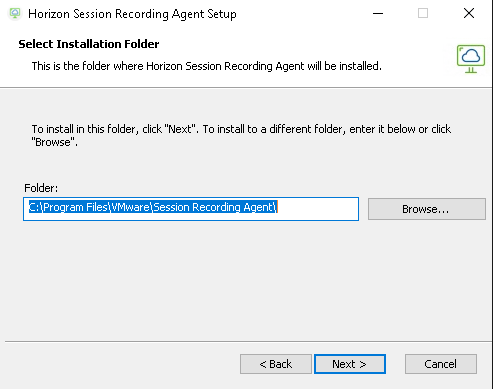Proceed by clicking Next >
493x389 pixels.
pyautogui.click(x=350, y=364)
